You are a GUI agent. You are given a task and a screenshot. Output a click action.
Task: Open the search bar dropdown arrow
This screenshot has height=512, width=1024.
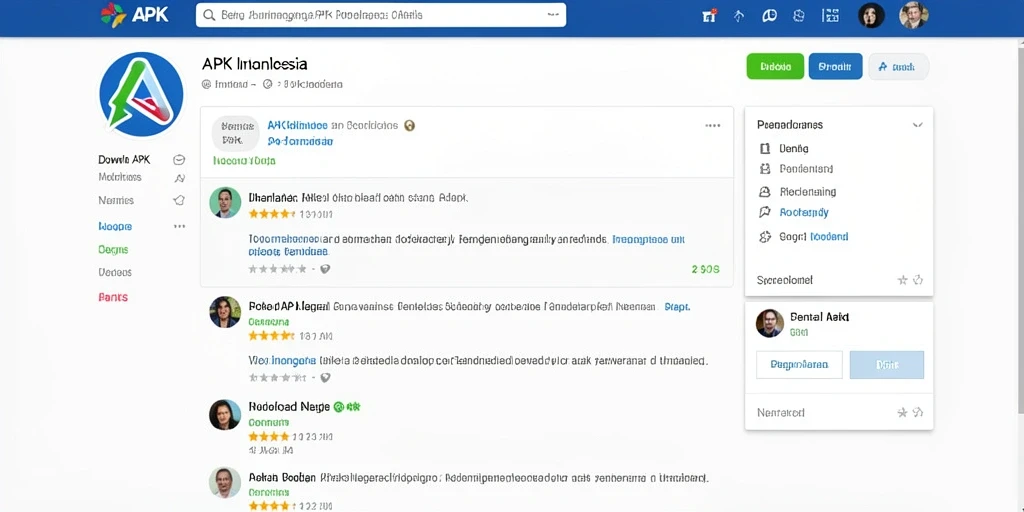tap(552, 15)
